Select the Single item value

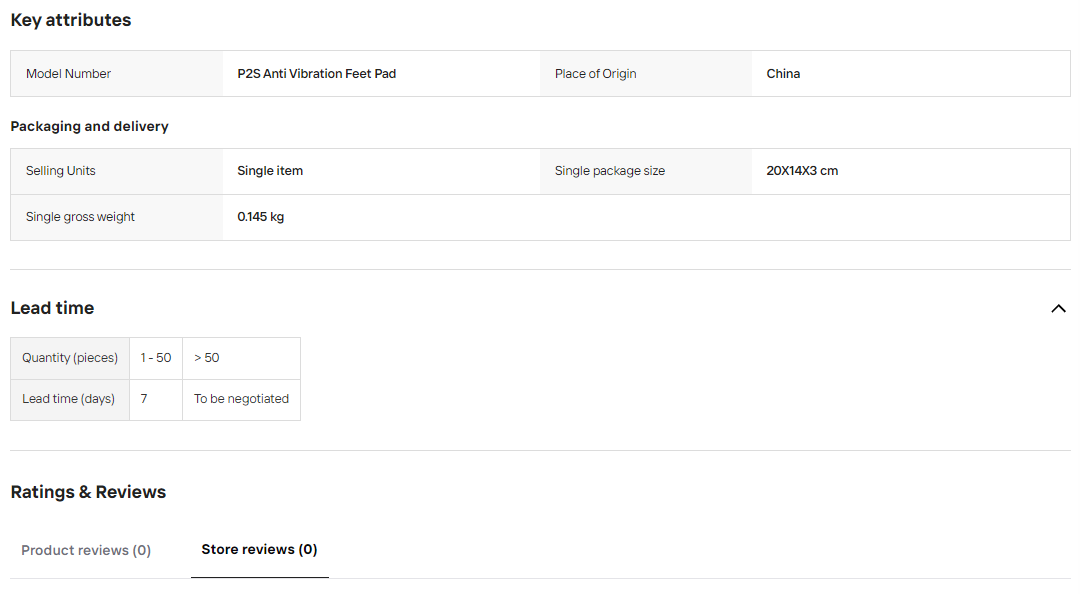point(270,171)
